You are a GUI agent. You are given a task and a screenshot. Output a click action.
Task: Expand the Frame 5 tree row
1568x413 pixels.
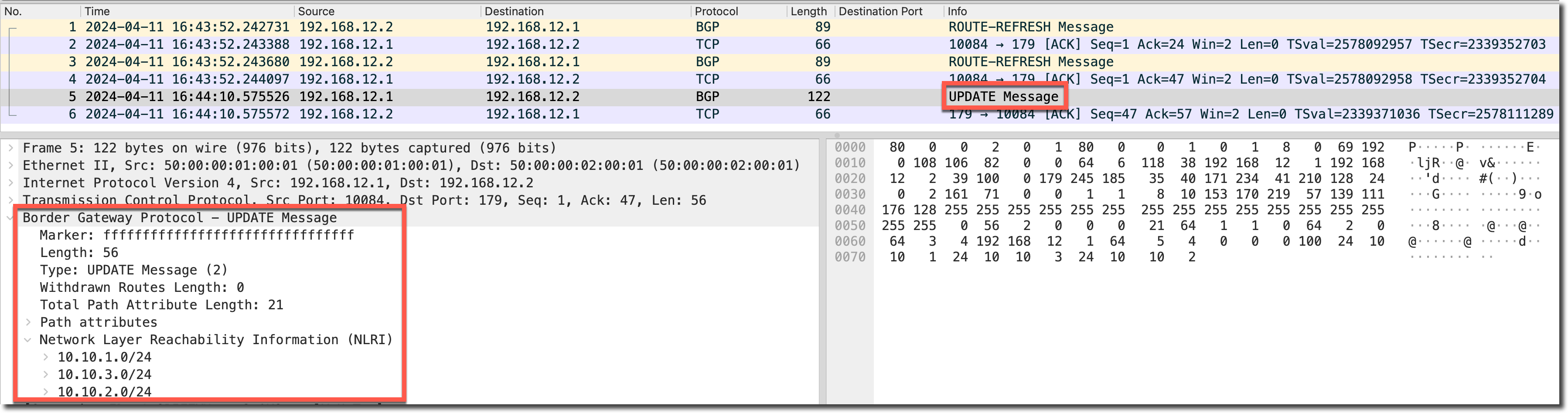tap(11, 148)
